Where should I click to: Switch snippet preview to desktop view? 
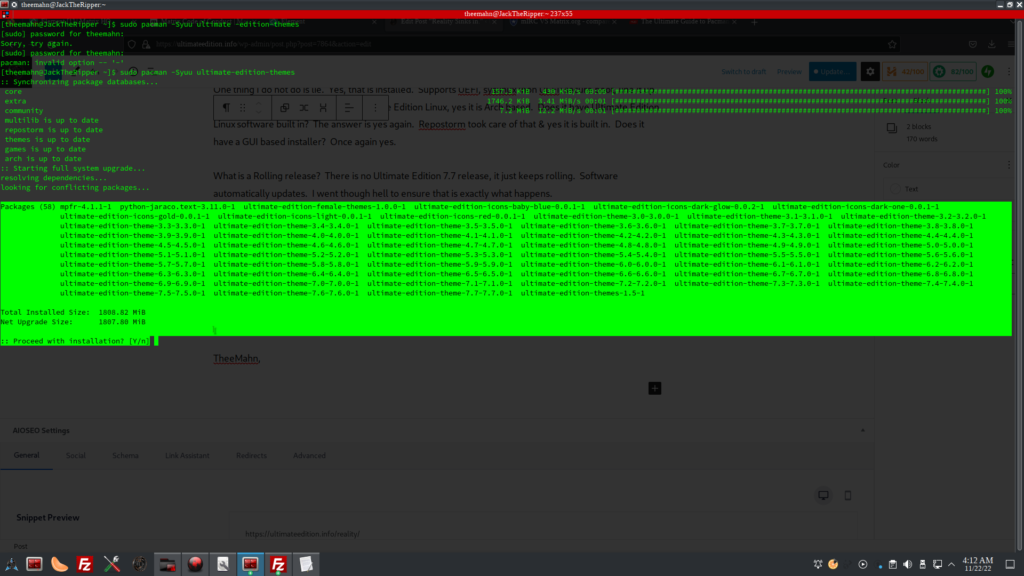(824, 496)
